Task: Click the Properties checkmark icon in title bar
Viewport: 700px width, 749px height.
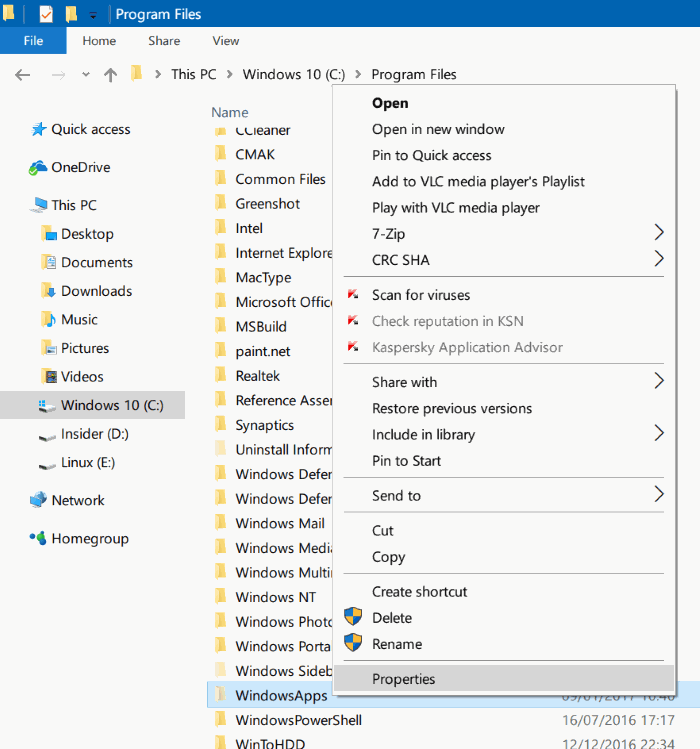Action: pyautogui.click(x=46, y=14)
